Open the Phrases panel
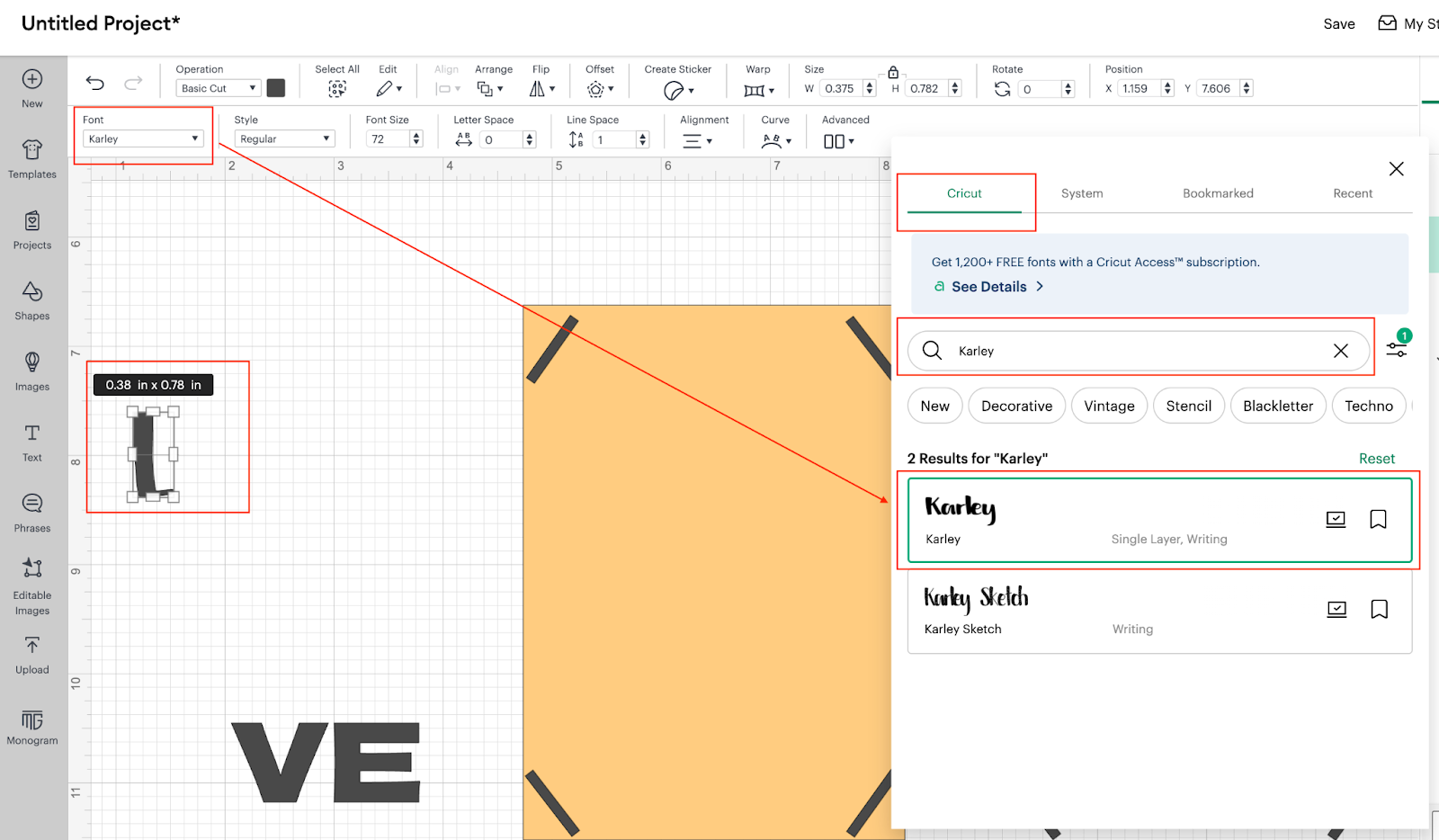Screen dimensions: 1439x840 coord(32,514)
